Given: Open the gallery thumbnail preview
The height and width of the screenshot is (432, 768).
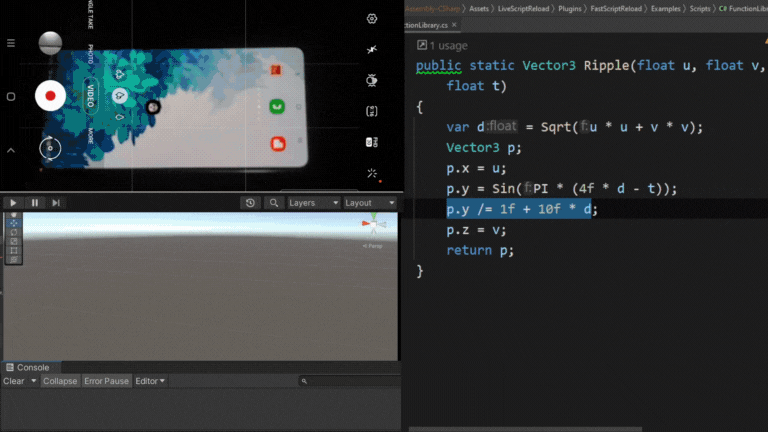Looking at the screenshot, I should (x=50, y=43).
